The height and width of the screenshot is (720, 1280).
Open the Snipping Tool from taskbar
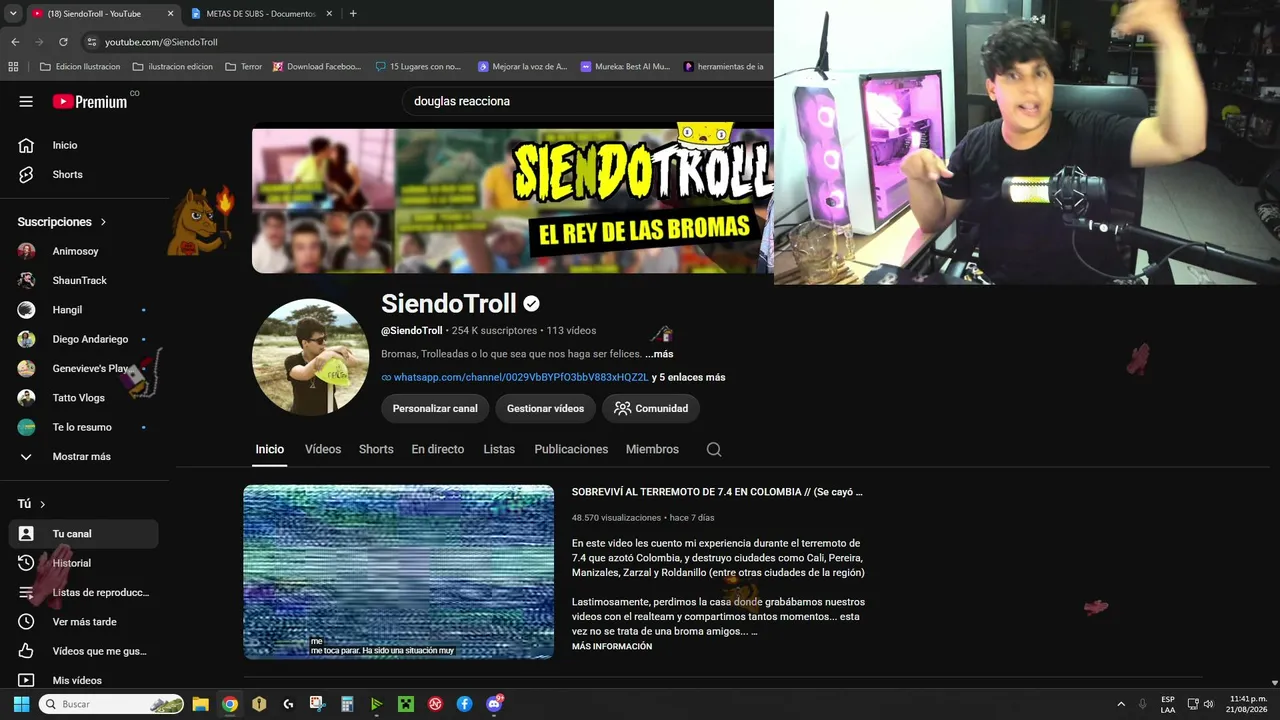point(317,704)
